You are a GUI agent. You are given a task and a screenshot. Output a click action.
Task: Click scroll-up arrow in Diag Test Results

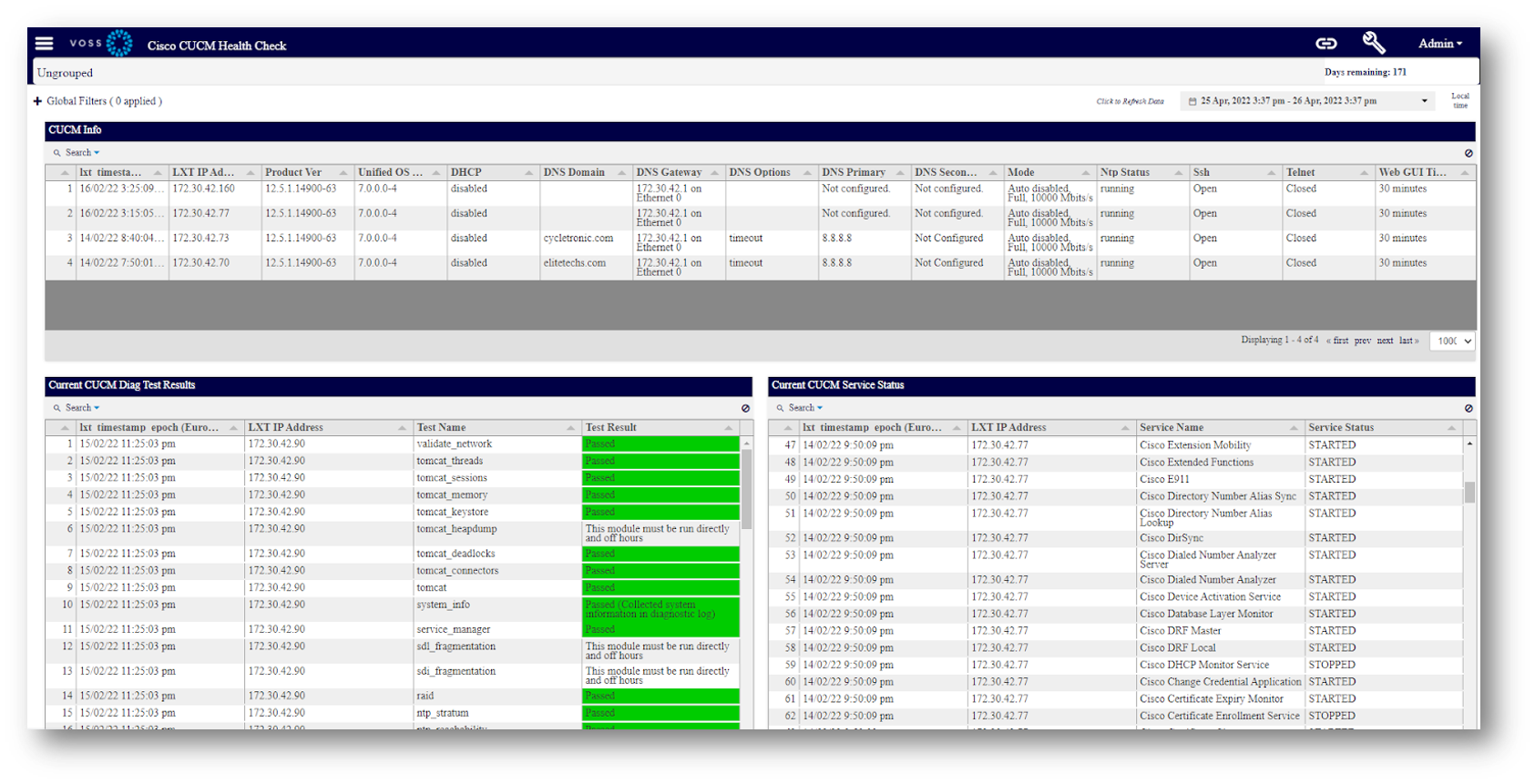point(747,443)
